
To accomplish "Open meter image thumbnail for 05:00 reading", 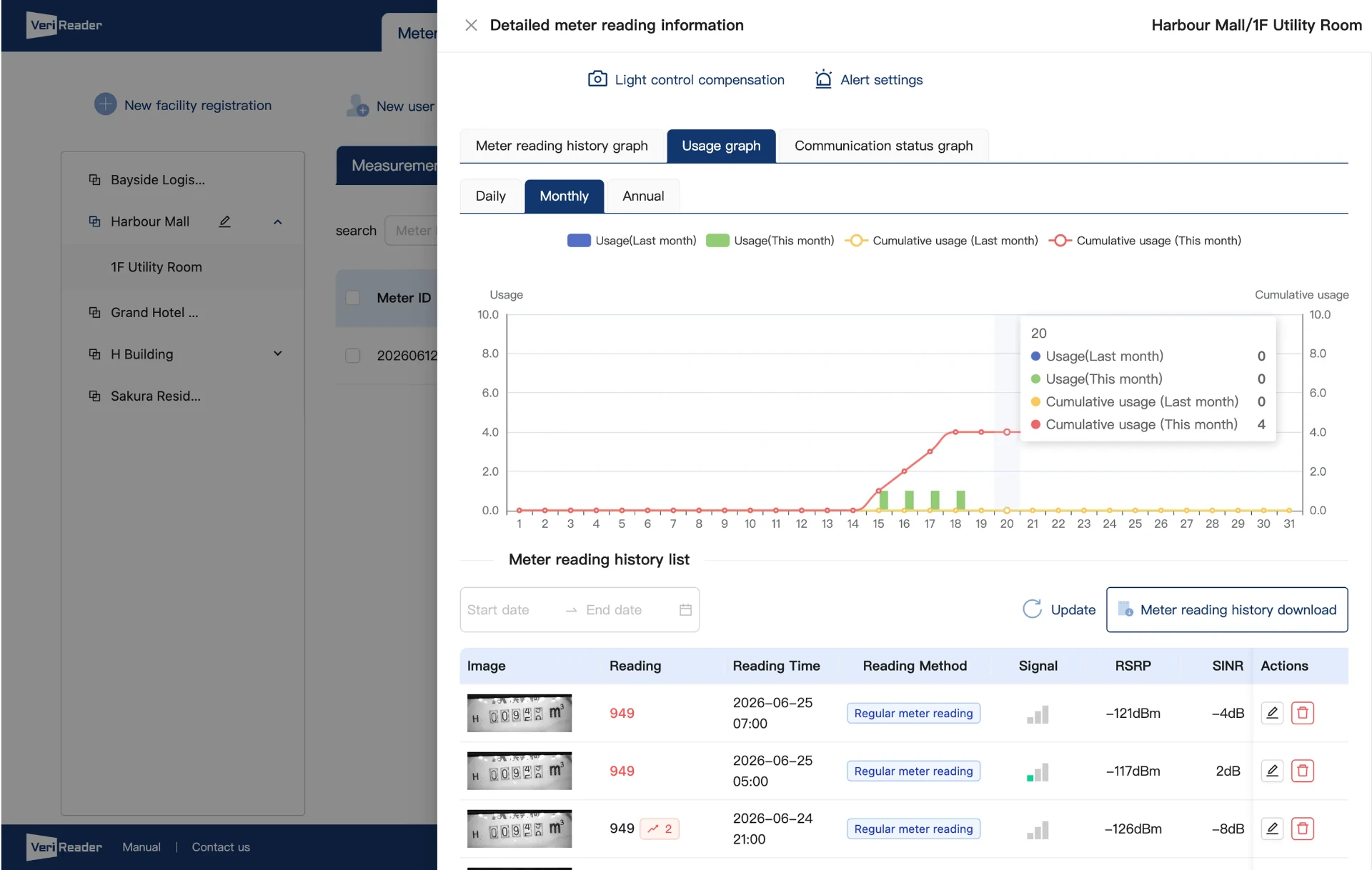I will pyautogui.click(x=520, y=771).
